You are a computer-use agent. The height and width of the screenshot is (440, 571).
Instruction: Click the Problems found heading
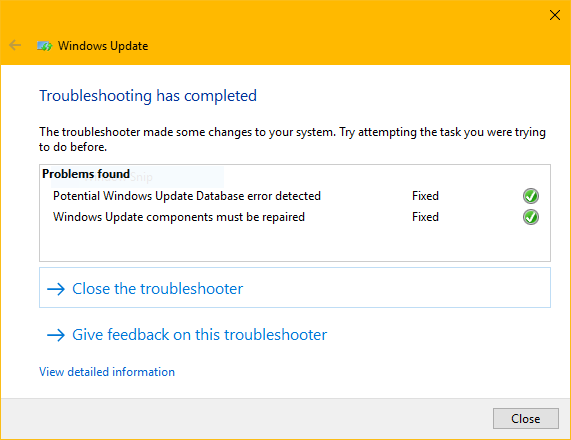pos(86,174)
